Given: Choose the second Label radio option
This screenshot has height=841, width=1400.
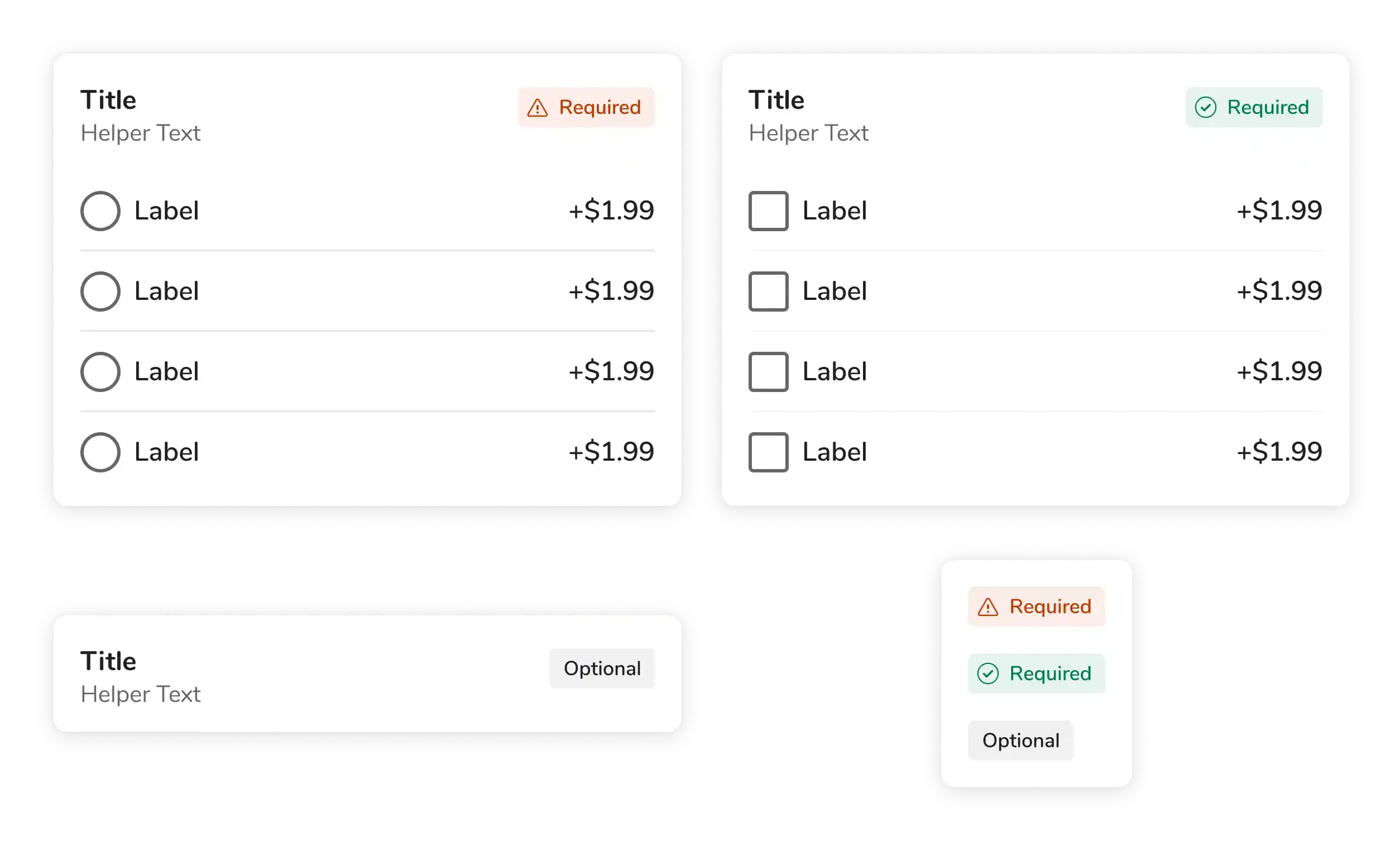Looking at the screenshot, I should (100, 292).
